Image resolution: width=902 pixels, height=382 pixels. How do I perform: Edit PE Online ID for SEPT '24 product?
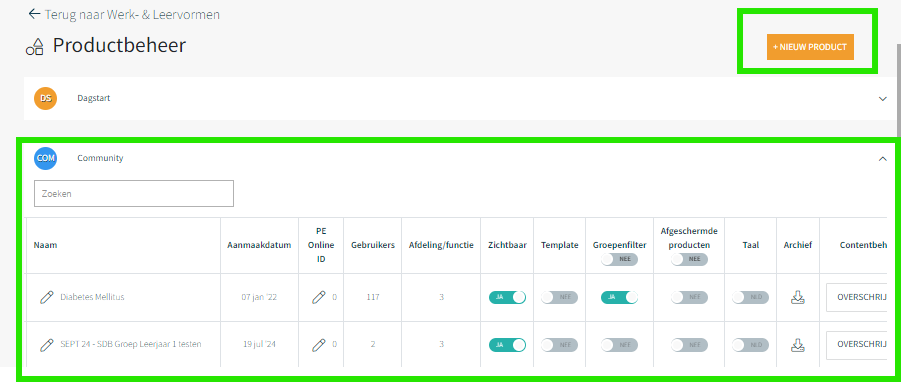tap(319, 345)
